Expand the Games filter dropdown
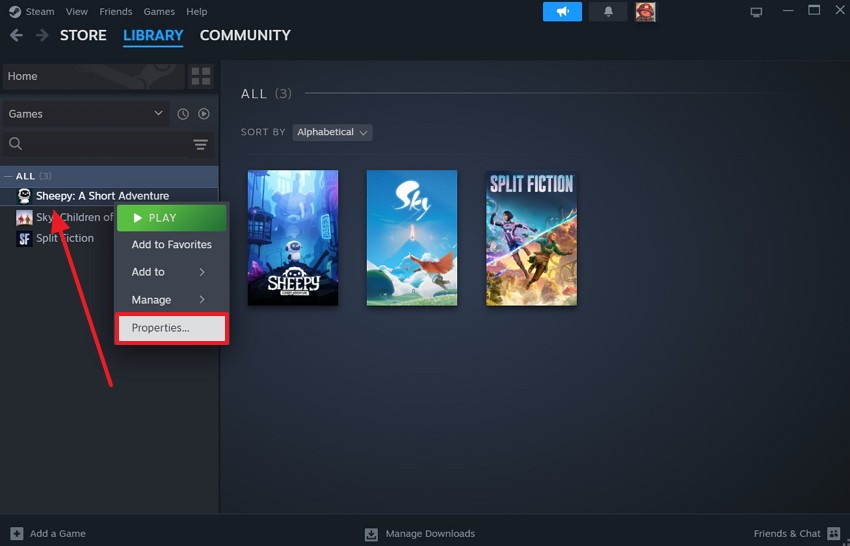 (x=86, y=114)
